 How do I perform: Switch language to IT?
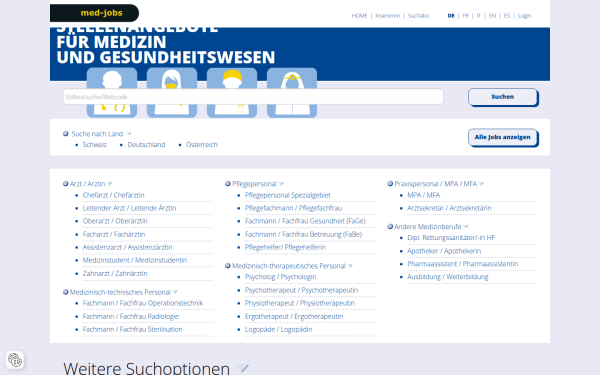coord(479,16)
